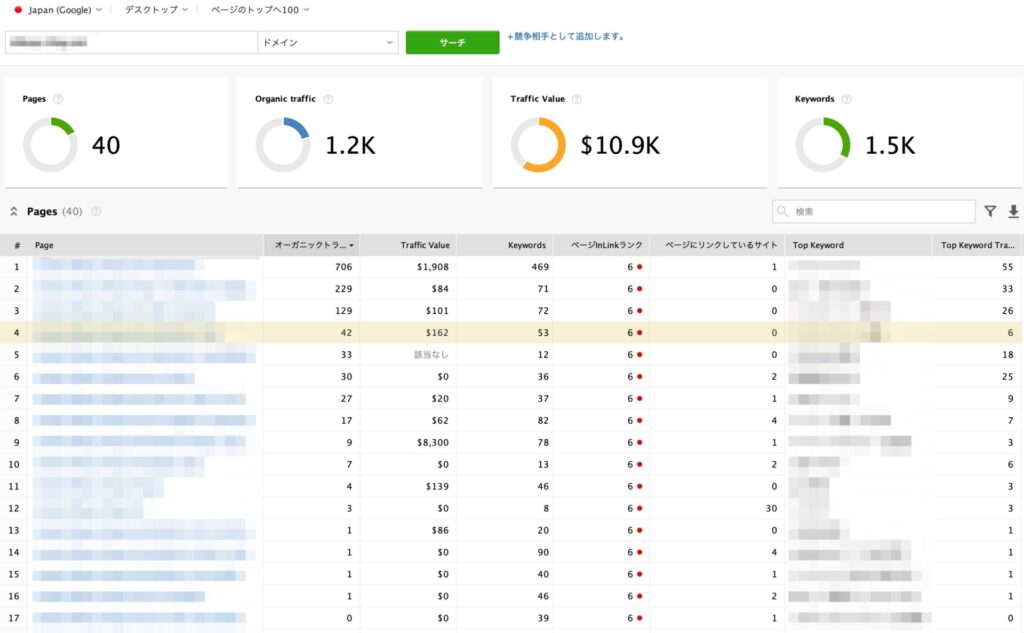The width and height of the screenshot is (1024, 633).
Task: Click the traffic value $84
Action: tap(440, 289)
